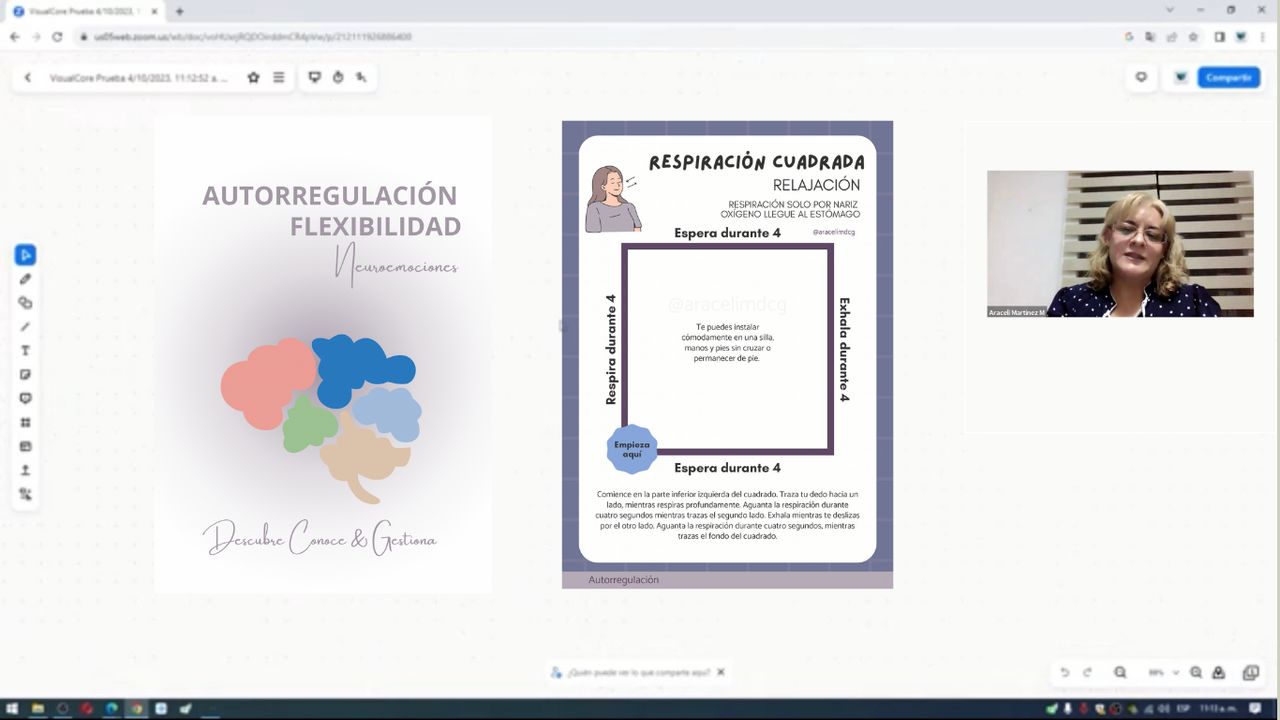The height and width of the screenshot is (720, 1280).
Task: Expand the zoom percentage dropdown
Action: [x=1175, y=673]
